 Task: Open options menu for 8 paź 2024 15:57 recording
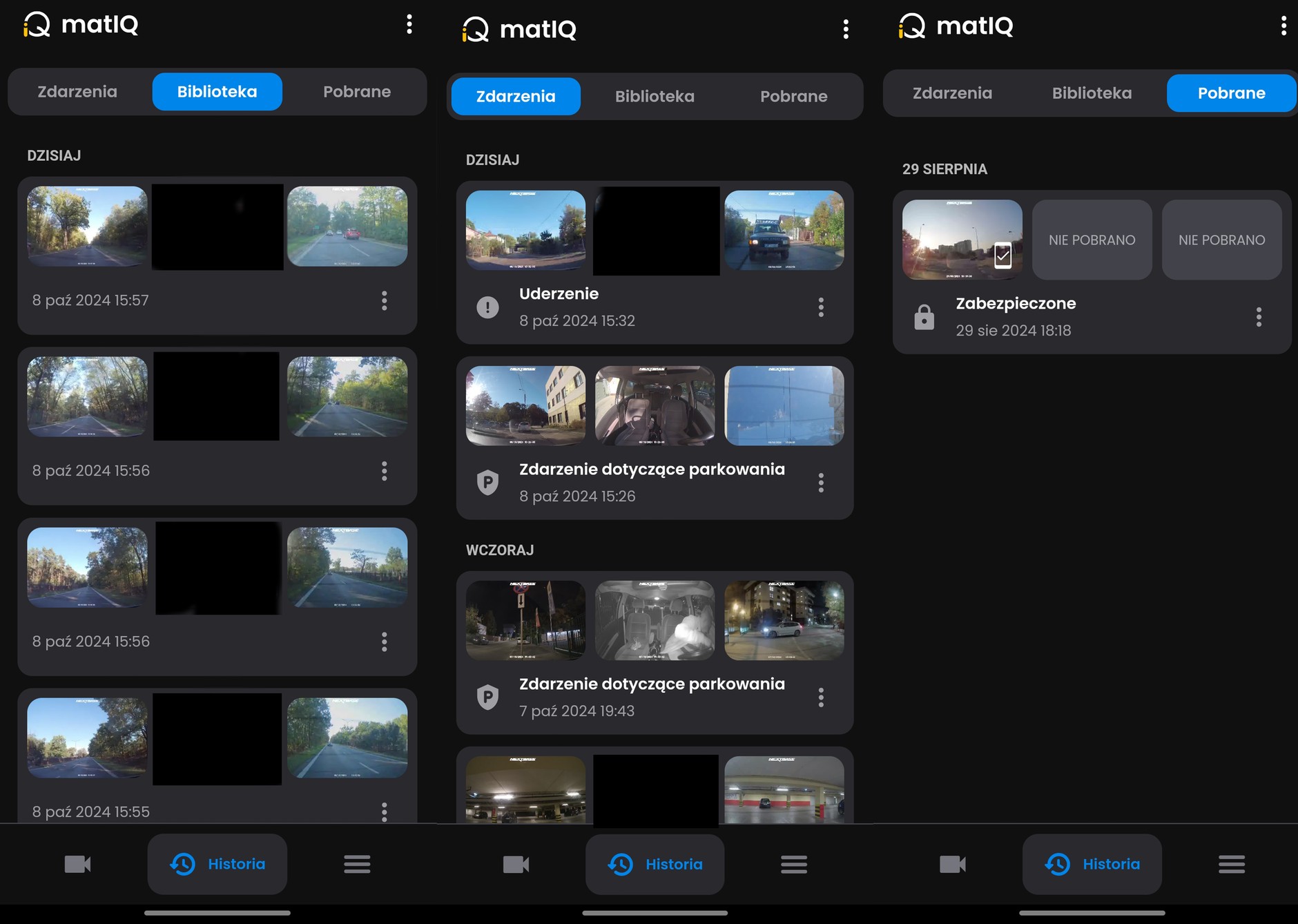click(385, 300)
